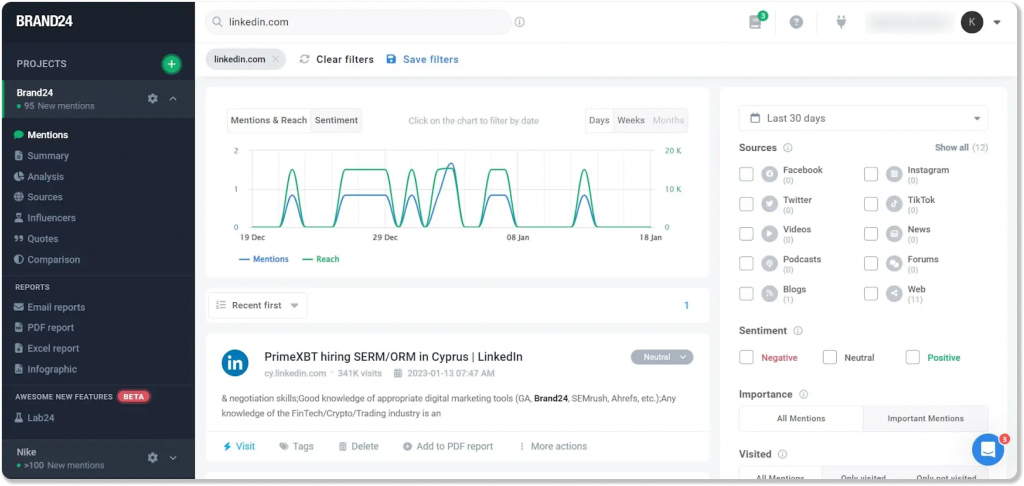Click the search info icon
The image size is (1024, 486).
point(520,22)
